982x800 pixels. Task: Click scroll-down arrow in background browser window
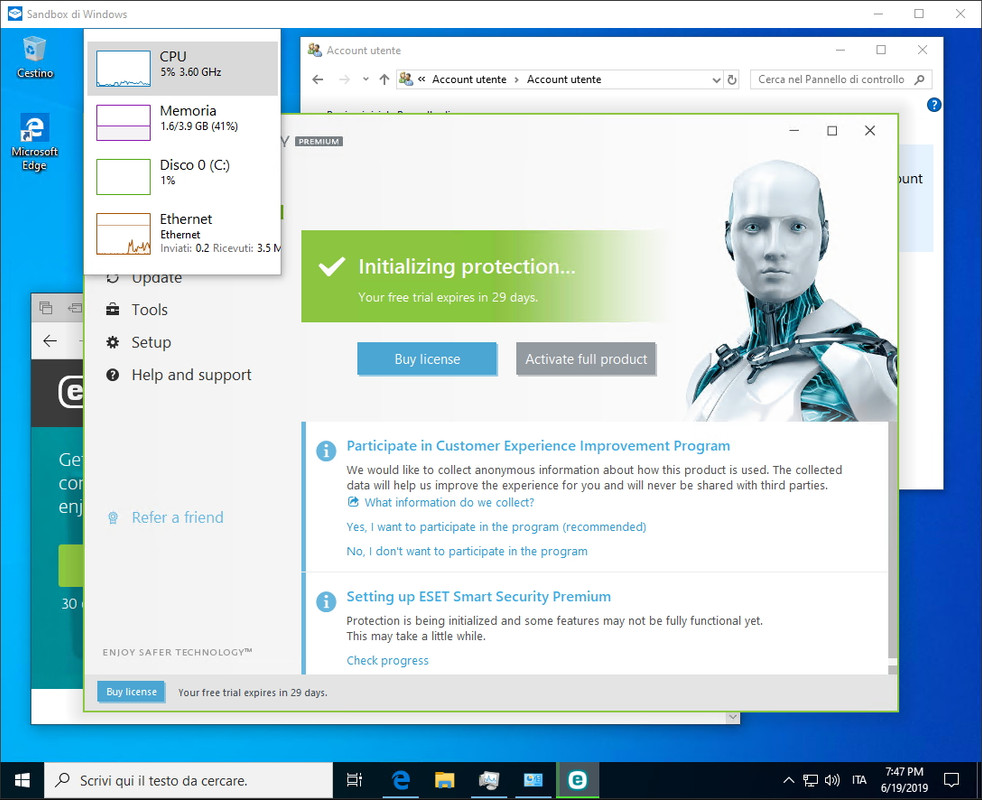(x=732, y=717)
